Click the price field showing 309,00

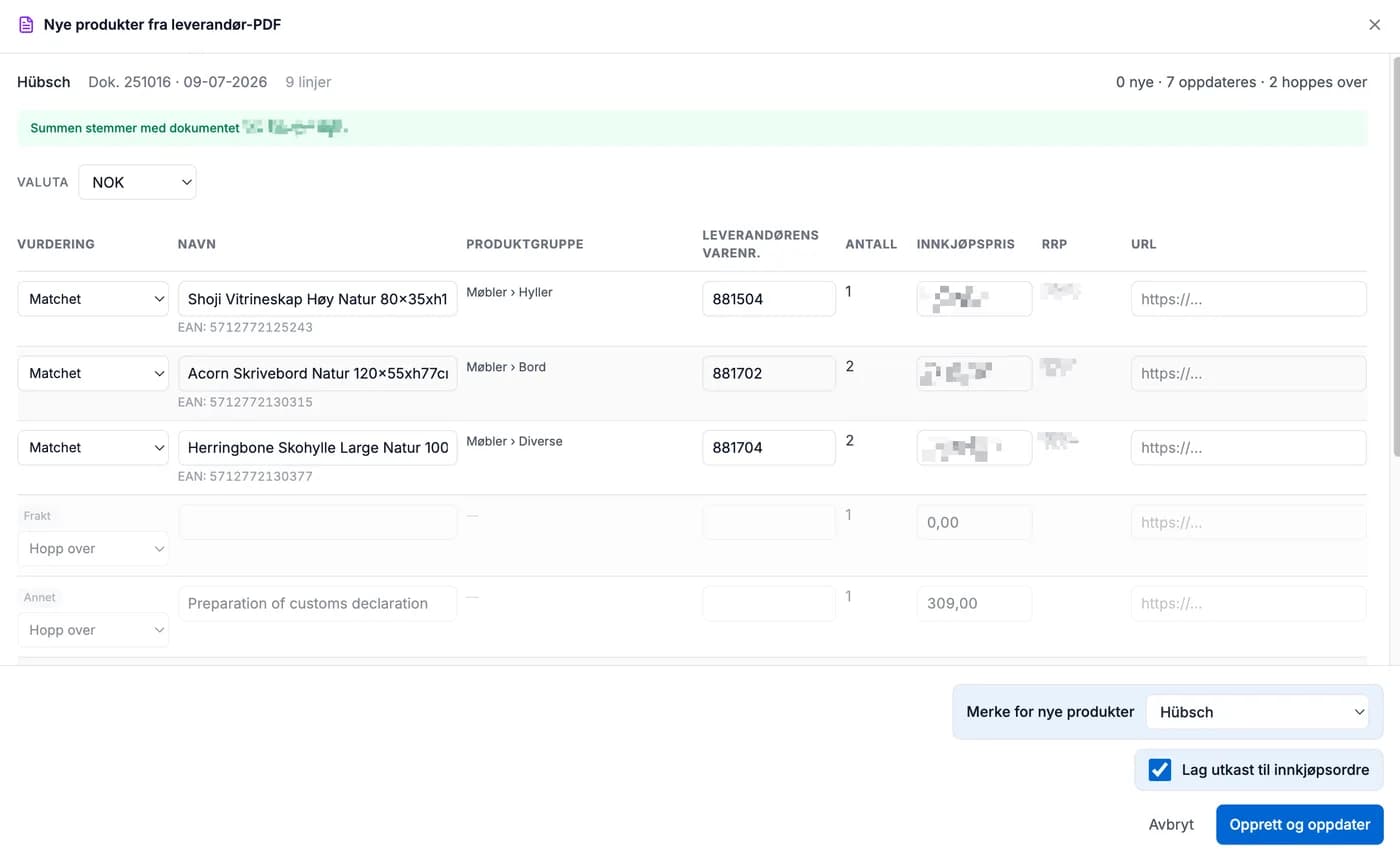tap(974, 603)
